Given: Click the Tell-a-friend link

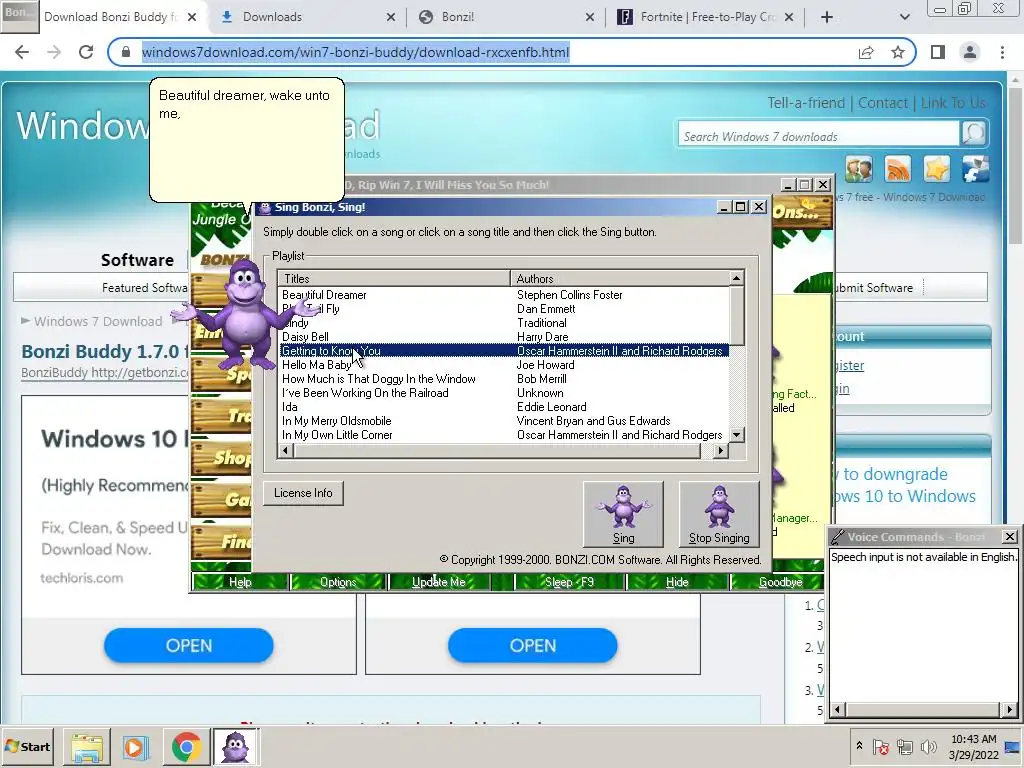Looking at the screenshot, I should pyautogui.click(x=806, y=103).
